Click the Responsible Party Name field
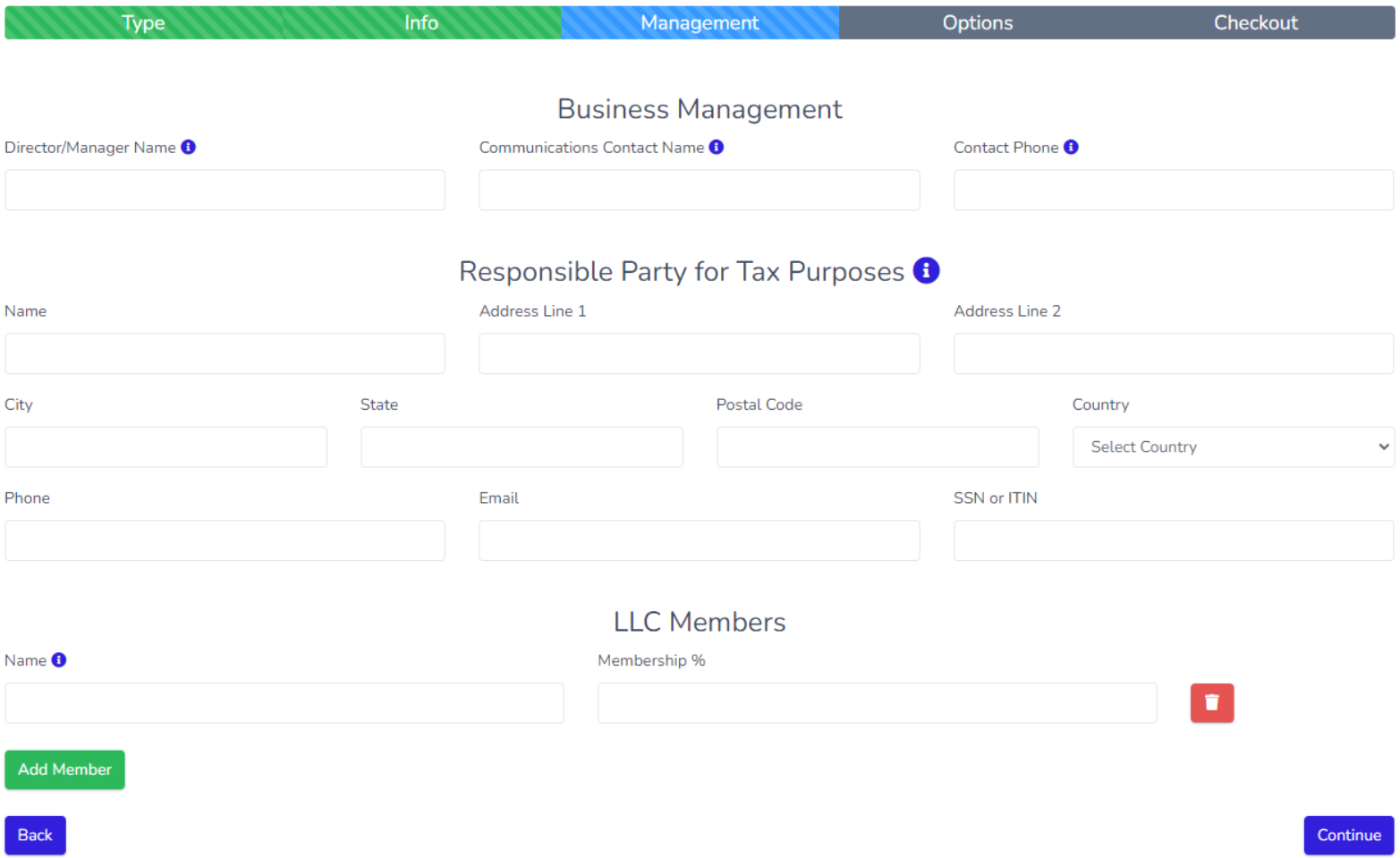Viewport: 1400px width, 858px height. pos(225,354)
